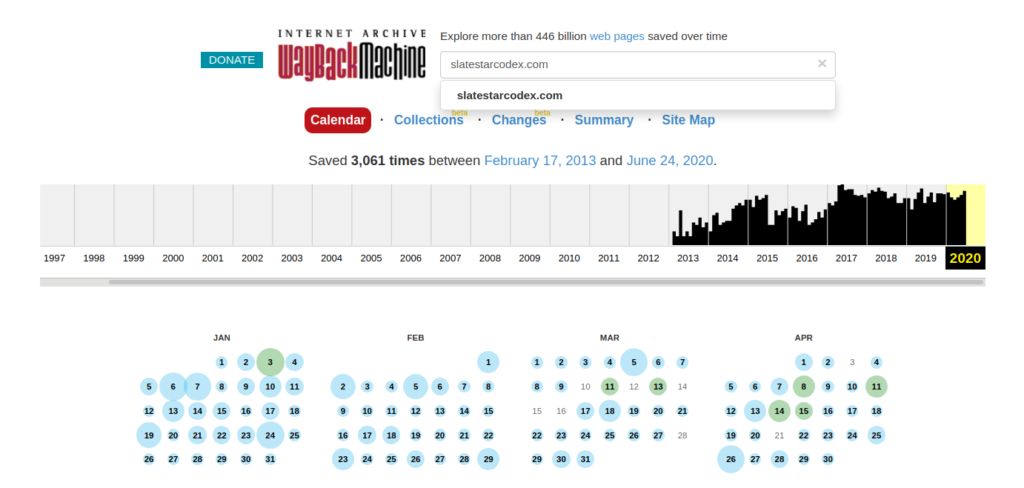This screenshot has width=1024, height=488.
Task: Open January 19 snapshot
Action: click(x=149, y=435)
